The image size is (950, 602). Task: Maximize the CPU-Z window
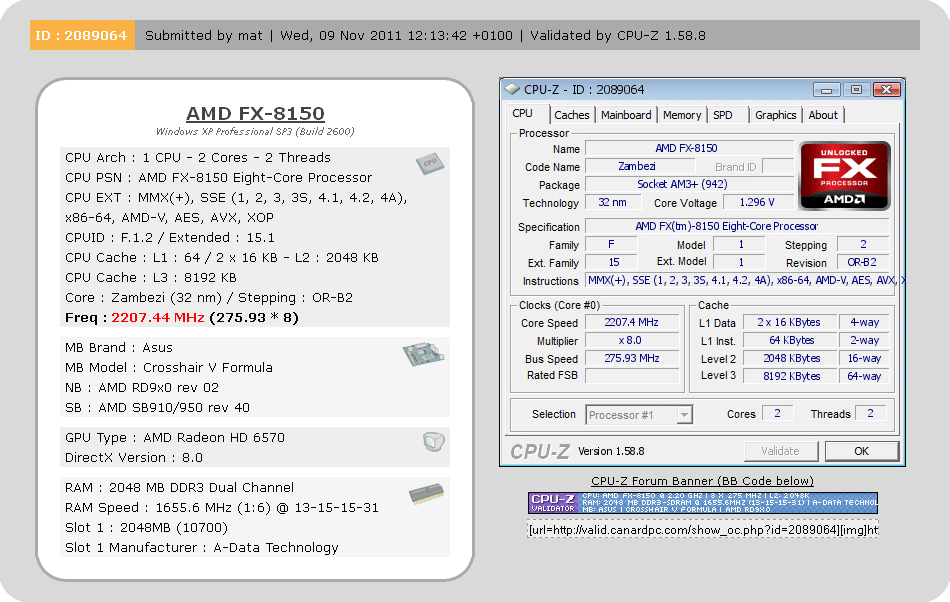click(x=856, y=90)
